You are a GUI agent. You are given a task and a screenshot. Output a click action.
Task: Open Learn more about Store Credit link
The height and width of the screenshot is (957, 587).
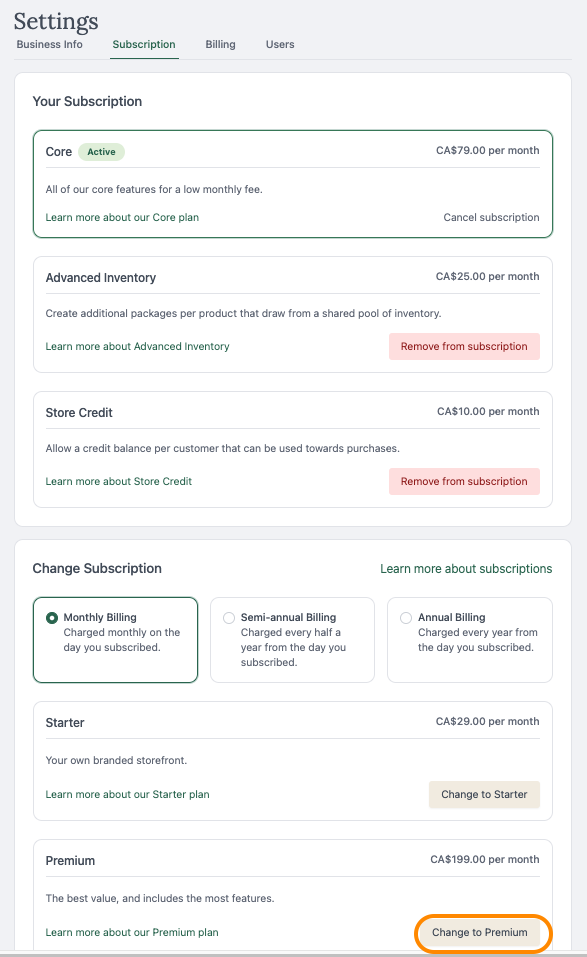pos(118,482)
